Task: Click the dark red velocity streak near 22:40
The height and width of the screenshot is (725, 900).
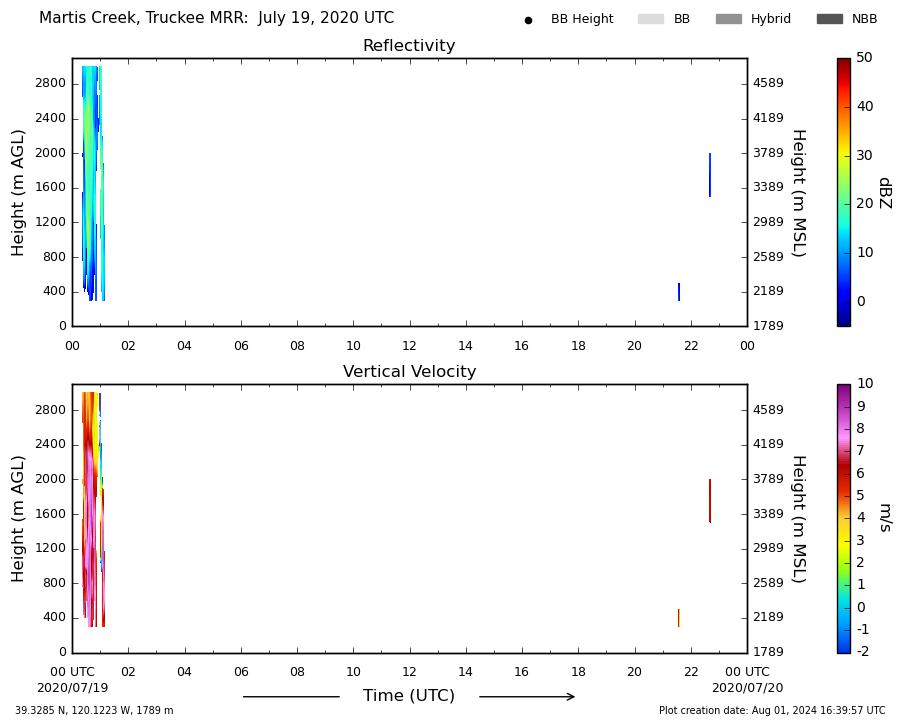Action: coord(710,501)
